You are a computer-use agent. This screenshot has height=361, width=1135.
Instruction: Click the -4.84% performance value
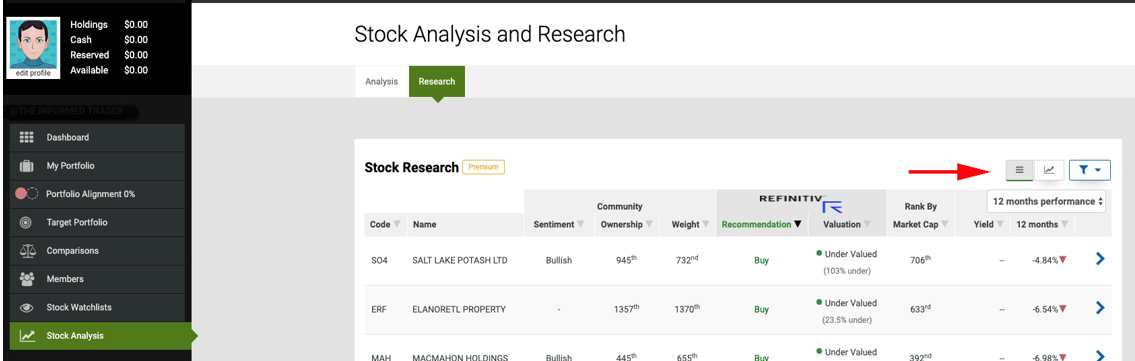coord(1045,260)
